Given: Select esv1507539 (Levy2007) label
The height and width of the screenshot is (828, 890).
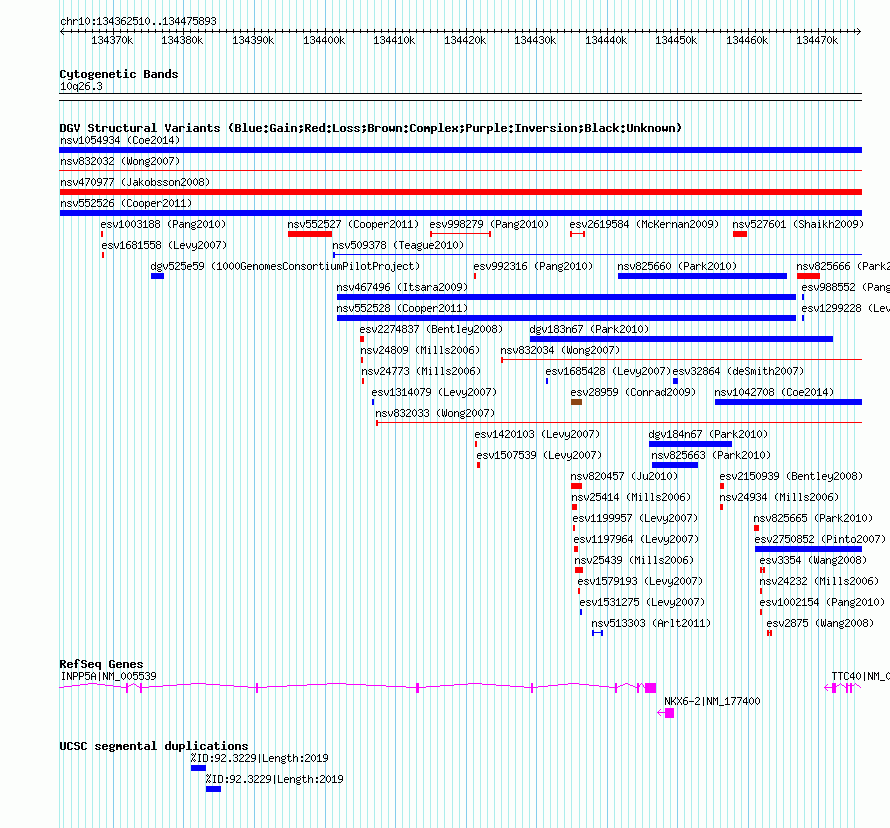Looking at the screenshot, I should pyautogui.click(x=539, y=455).
